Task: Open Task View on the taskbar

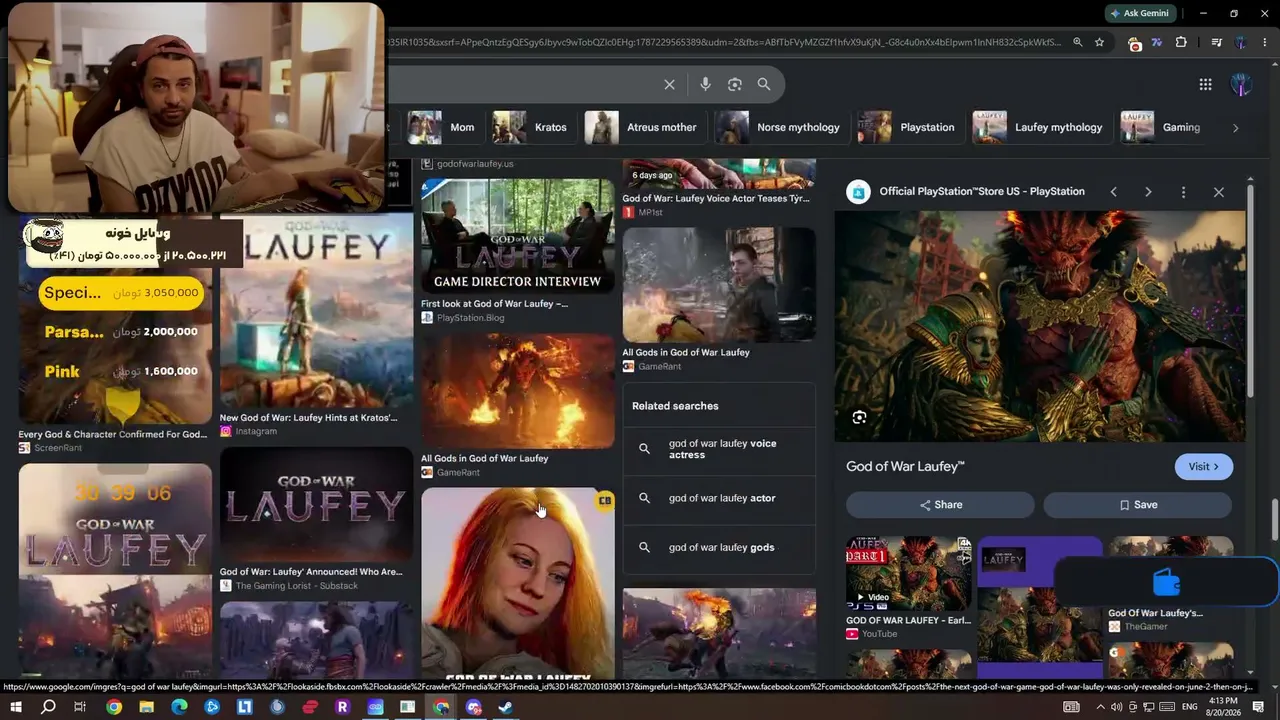Action: pos(81,707)
